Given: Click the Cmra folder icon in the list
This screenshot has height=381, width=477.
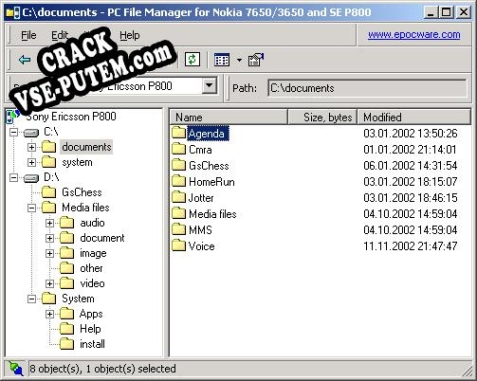Looking at the screenshot, I should (x=179, y=149).
